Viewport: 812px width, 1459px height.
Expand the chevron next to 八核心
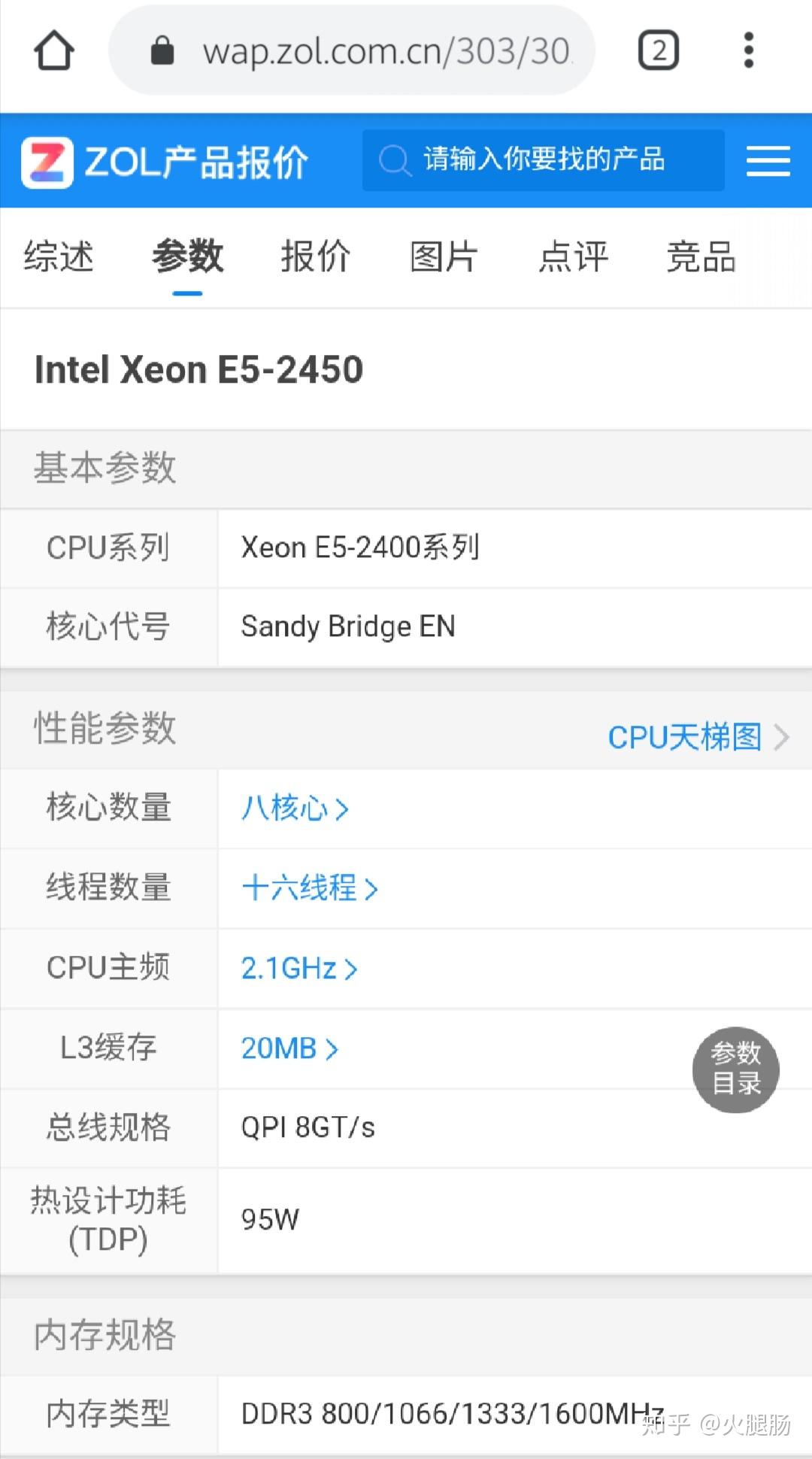(x=344, y=809)
